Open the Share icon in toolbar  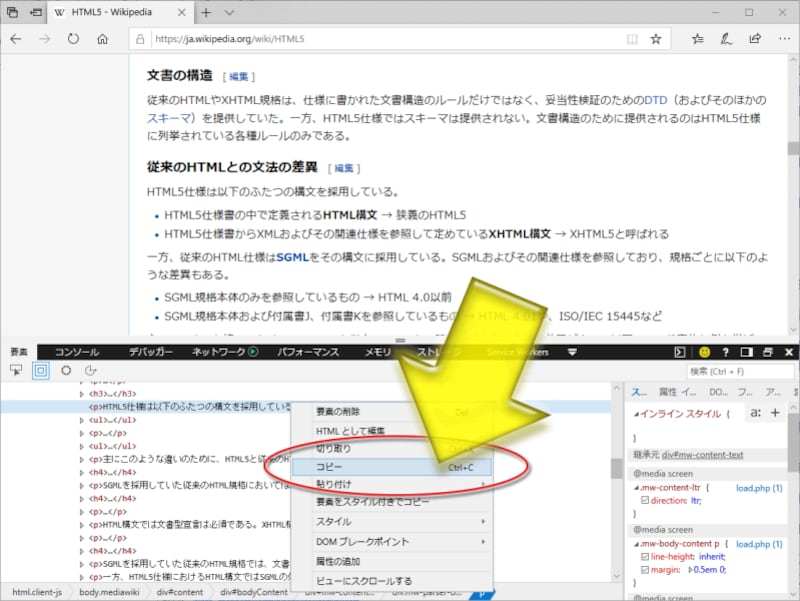click(755, 39)
